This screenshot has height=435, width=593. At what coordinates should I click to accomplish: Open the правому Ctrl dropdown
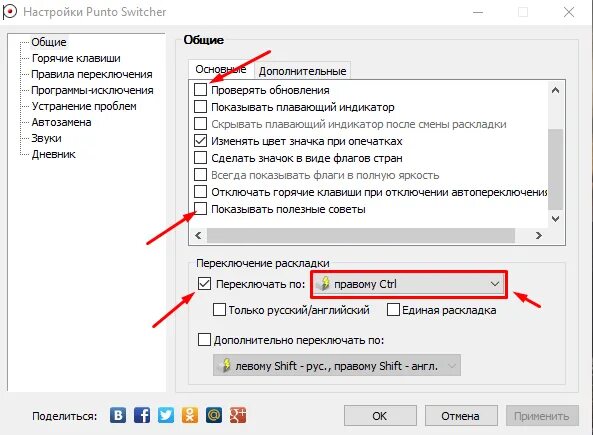click(408, 284)
